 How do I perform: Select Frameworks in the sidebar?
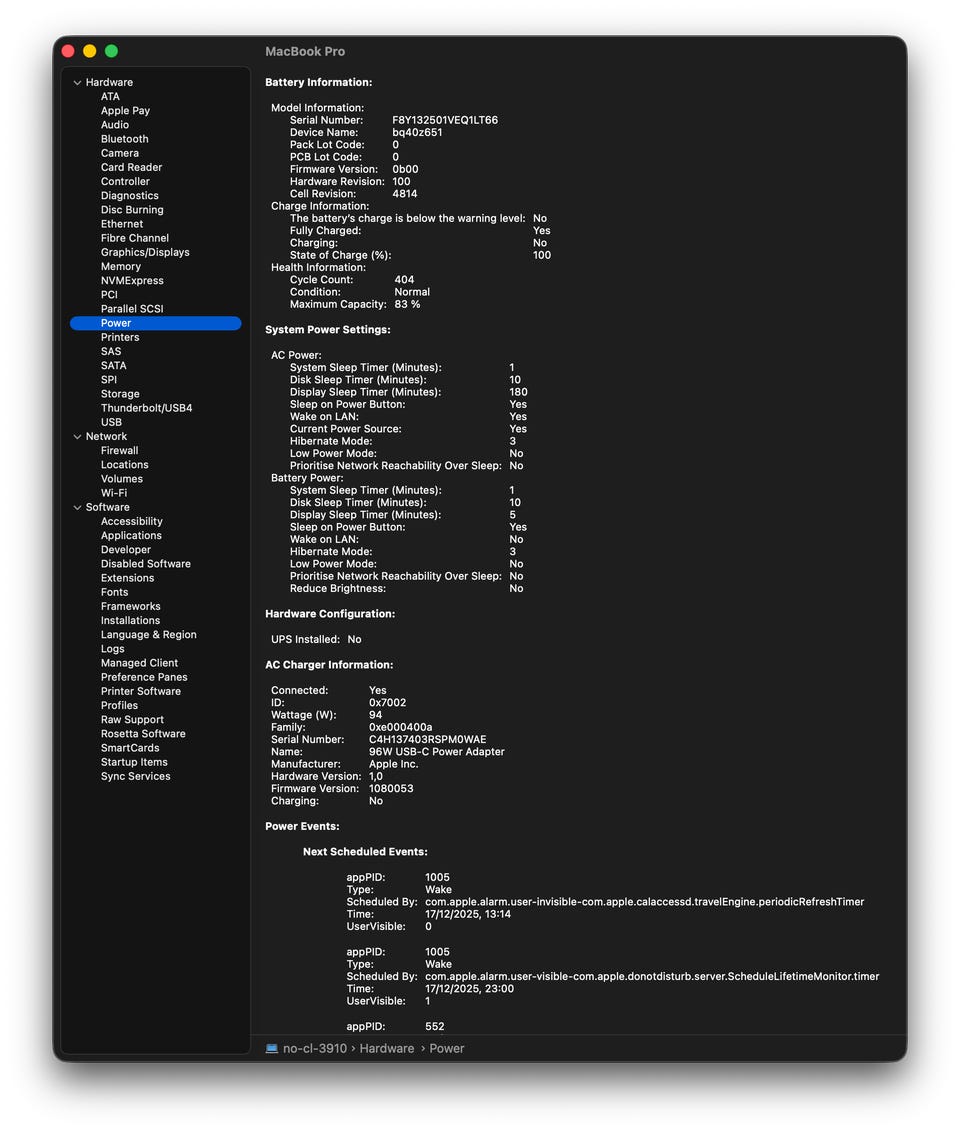pos(131,606)
